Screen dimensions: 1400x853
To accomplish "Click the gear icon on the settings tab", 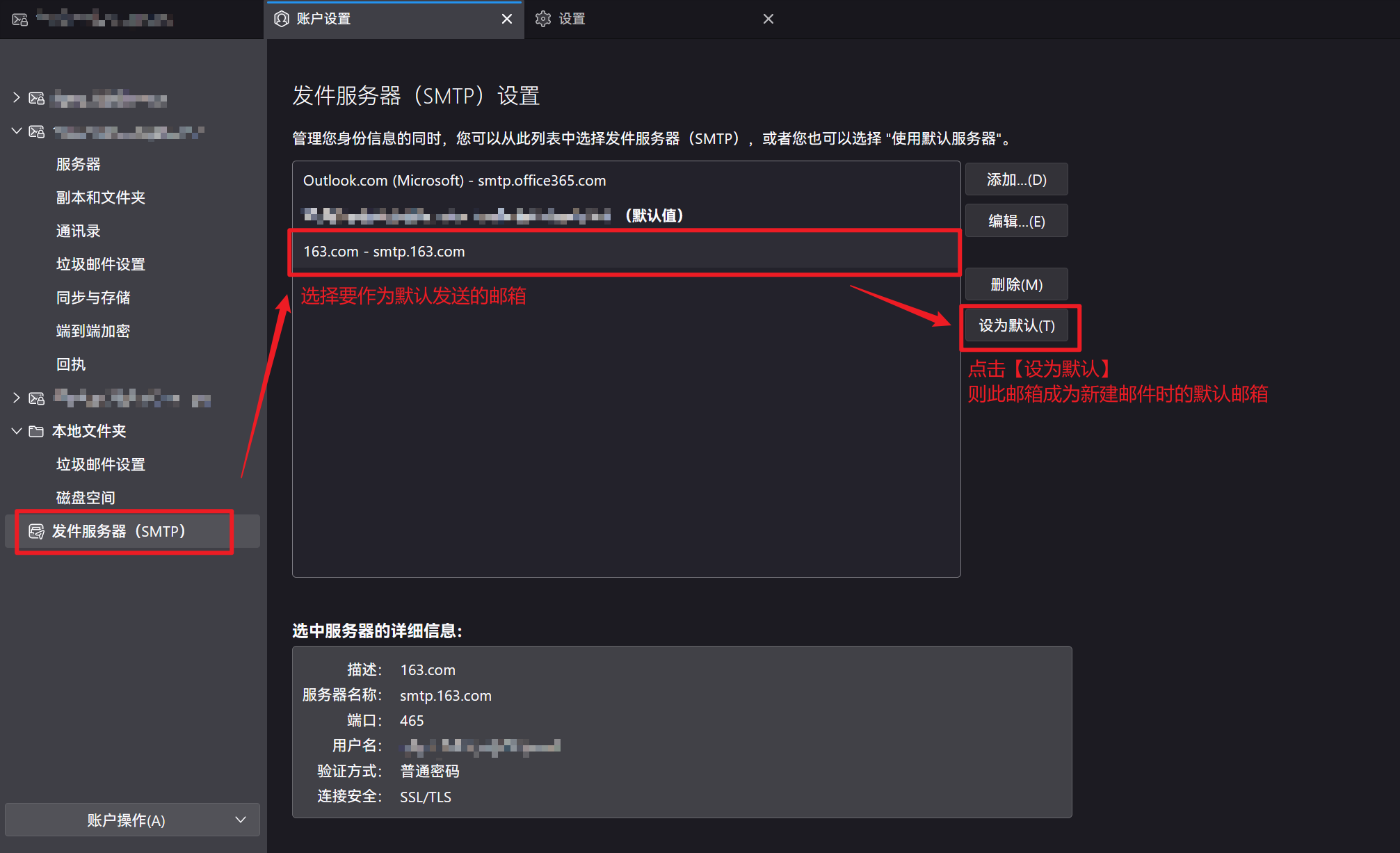I will (x=543, y=19).
